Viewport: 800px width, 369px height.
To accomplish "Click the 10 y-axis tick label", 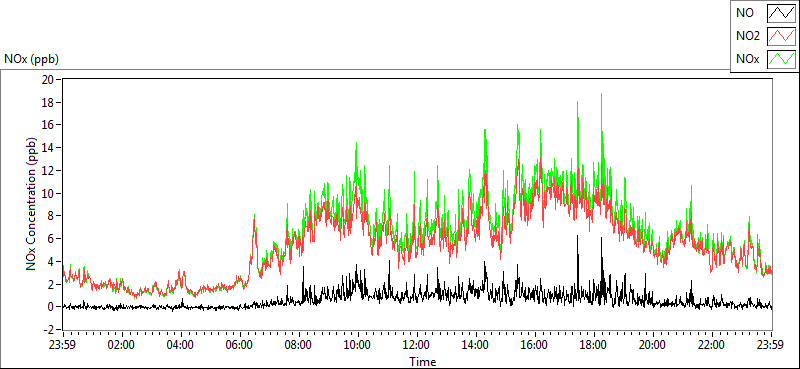I will pos(48,193).
